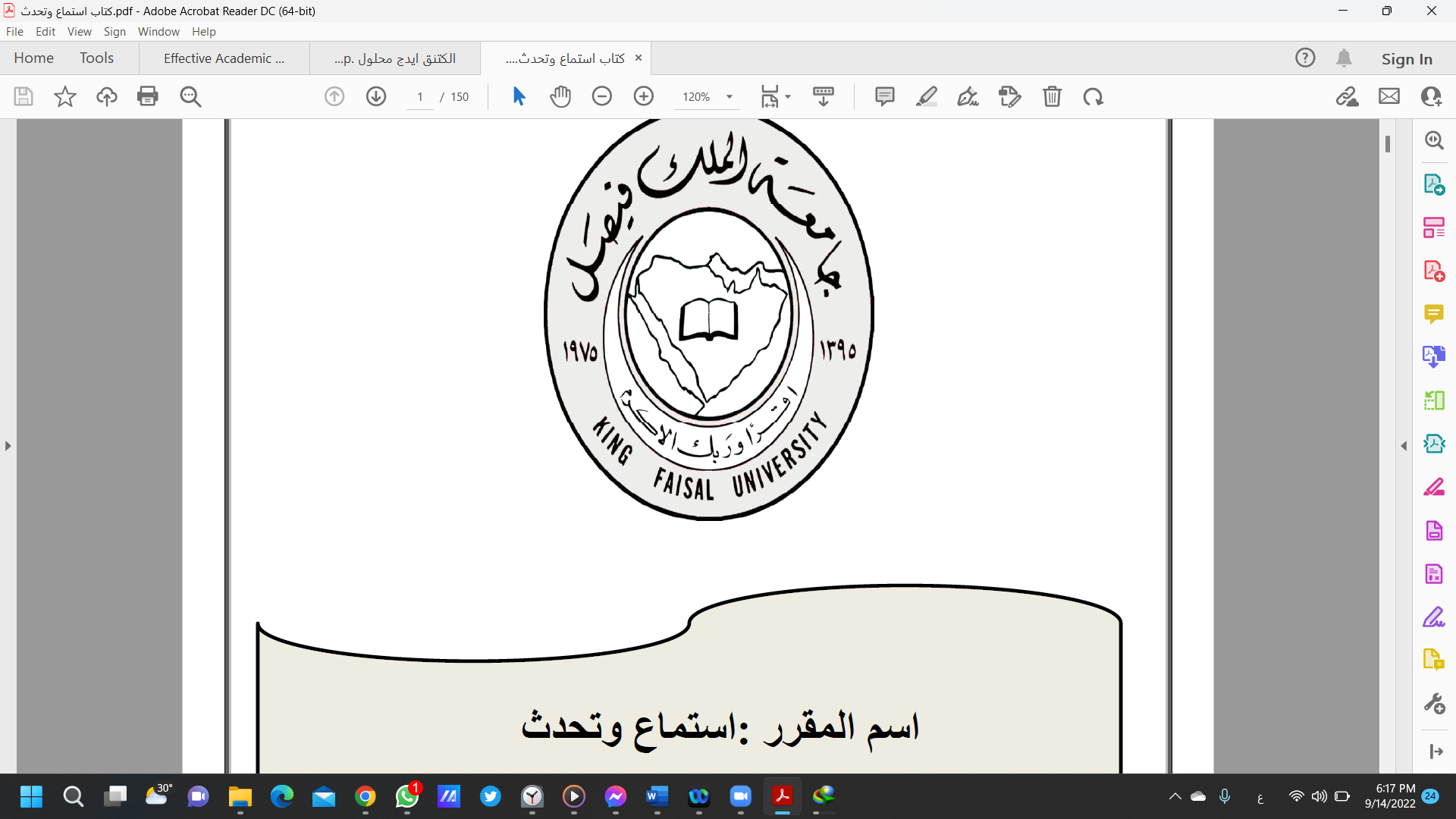Switch to the Home tab

point(33,58)
